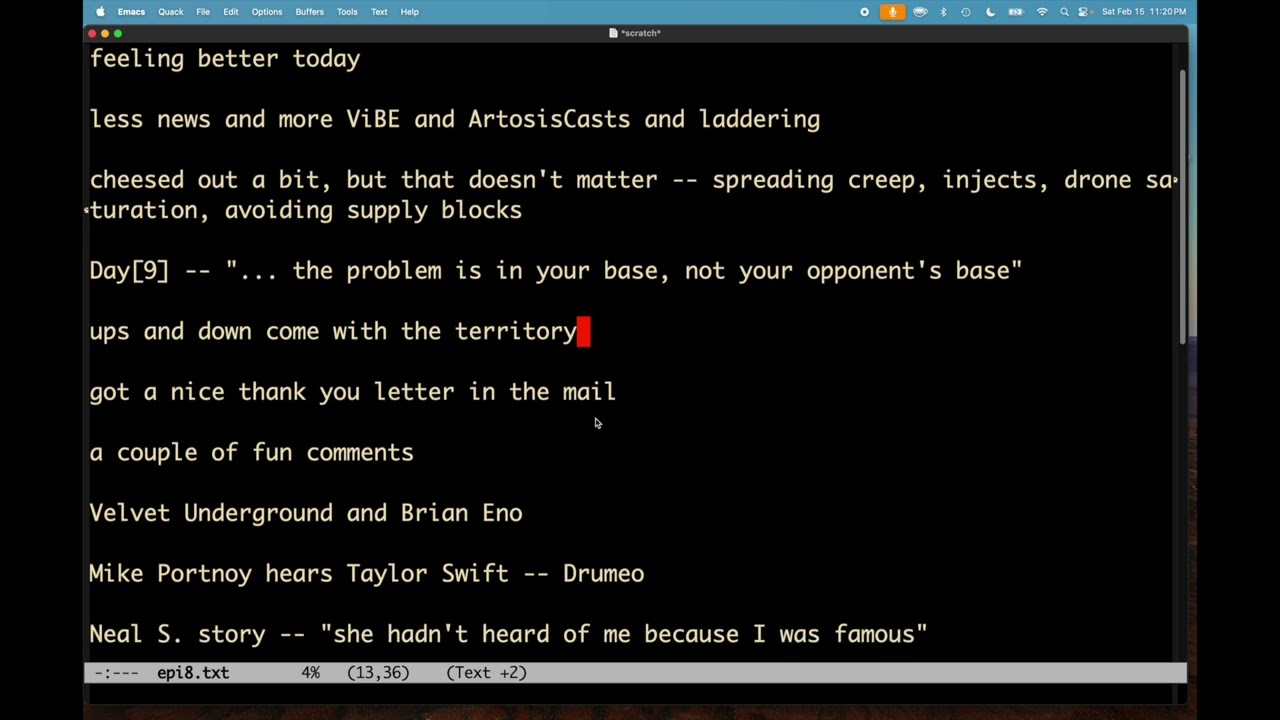Screen dimensions: 1280x720
Task: Click 'Day[9]' at the quote line
Action: click(130, 271)
